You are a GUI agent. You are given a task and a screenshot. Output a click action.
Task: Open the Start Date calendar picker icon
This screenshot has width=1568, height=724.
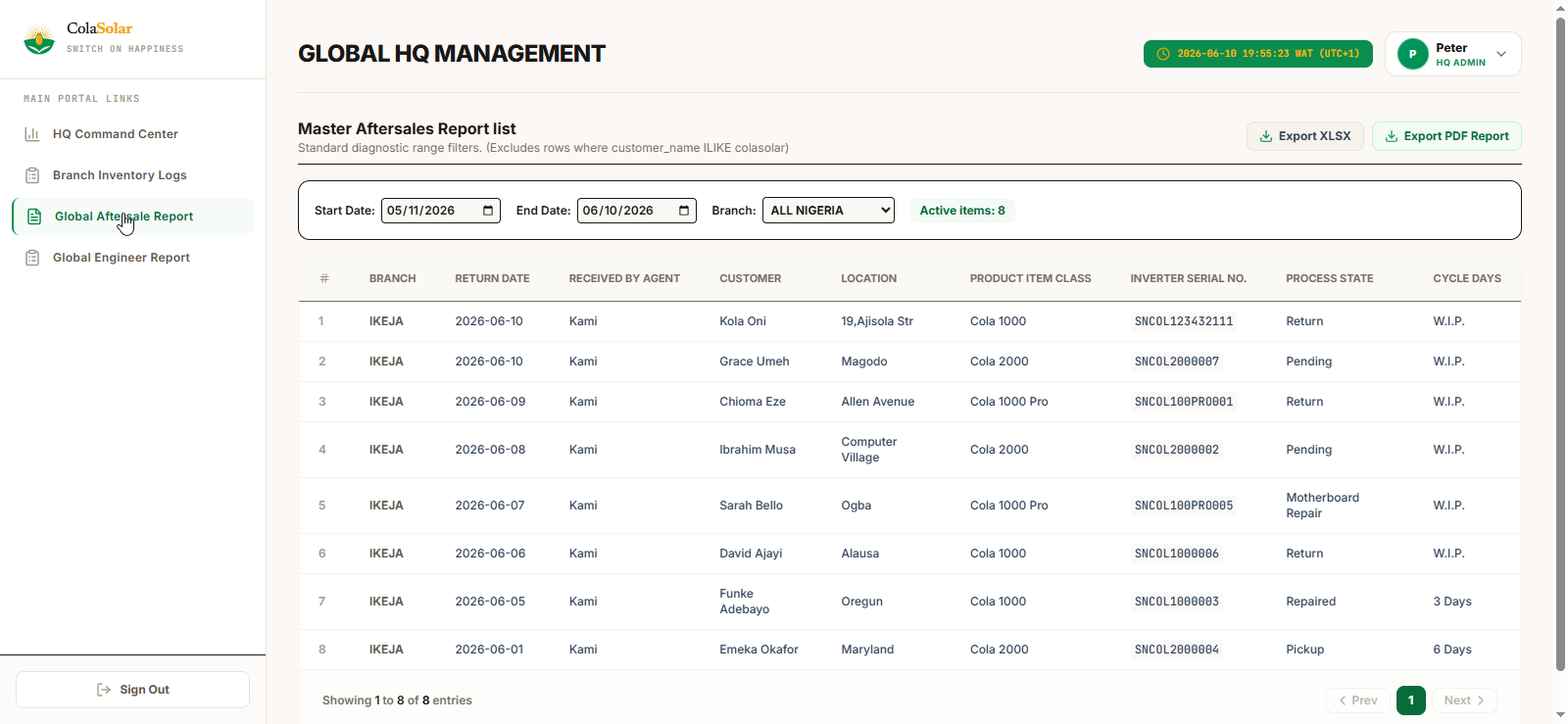click(x=488, y=211)
